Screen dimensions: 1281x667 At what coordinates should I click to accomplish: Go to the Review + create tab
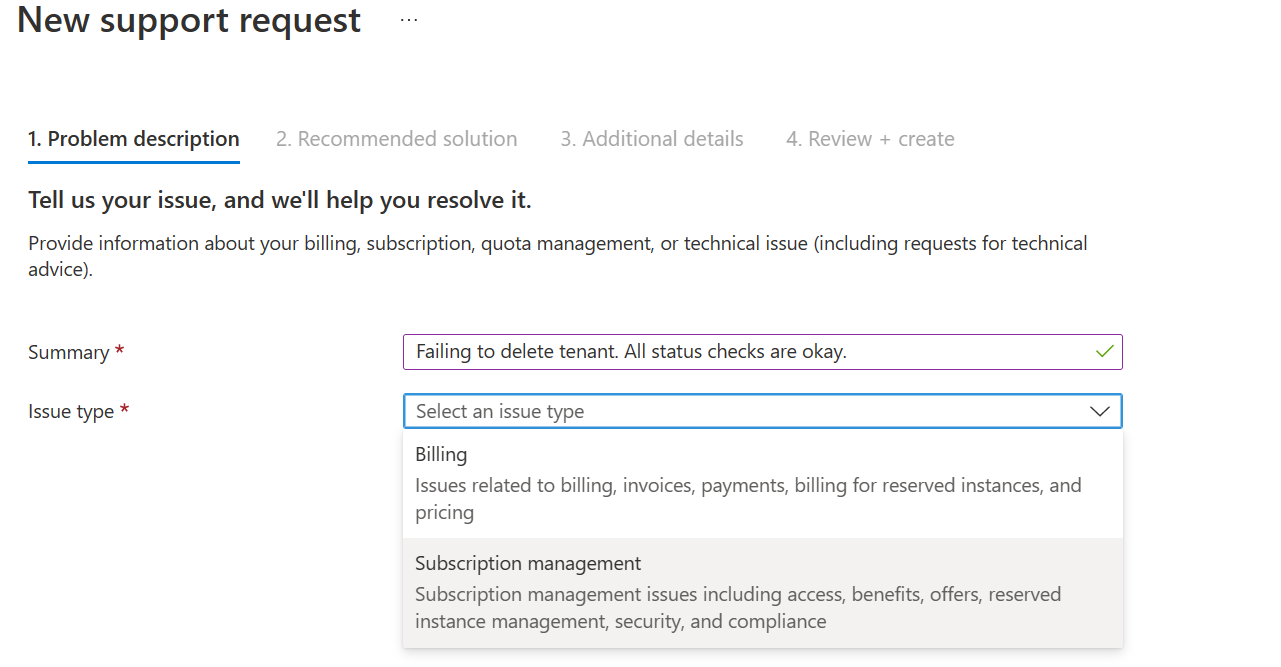point(869,138)
